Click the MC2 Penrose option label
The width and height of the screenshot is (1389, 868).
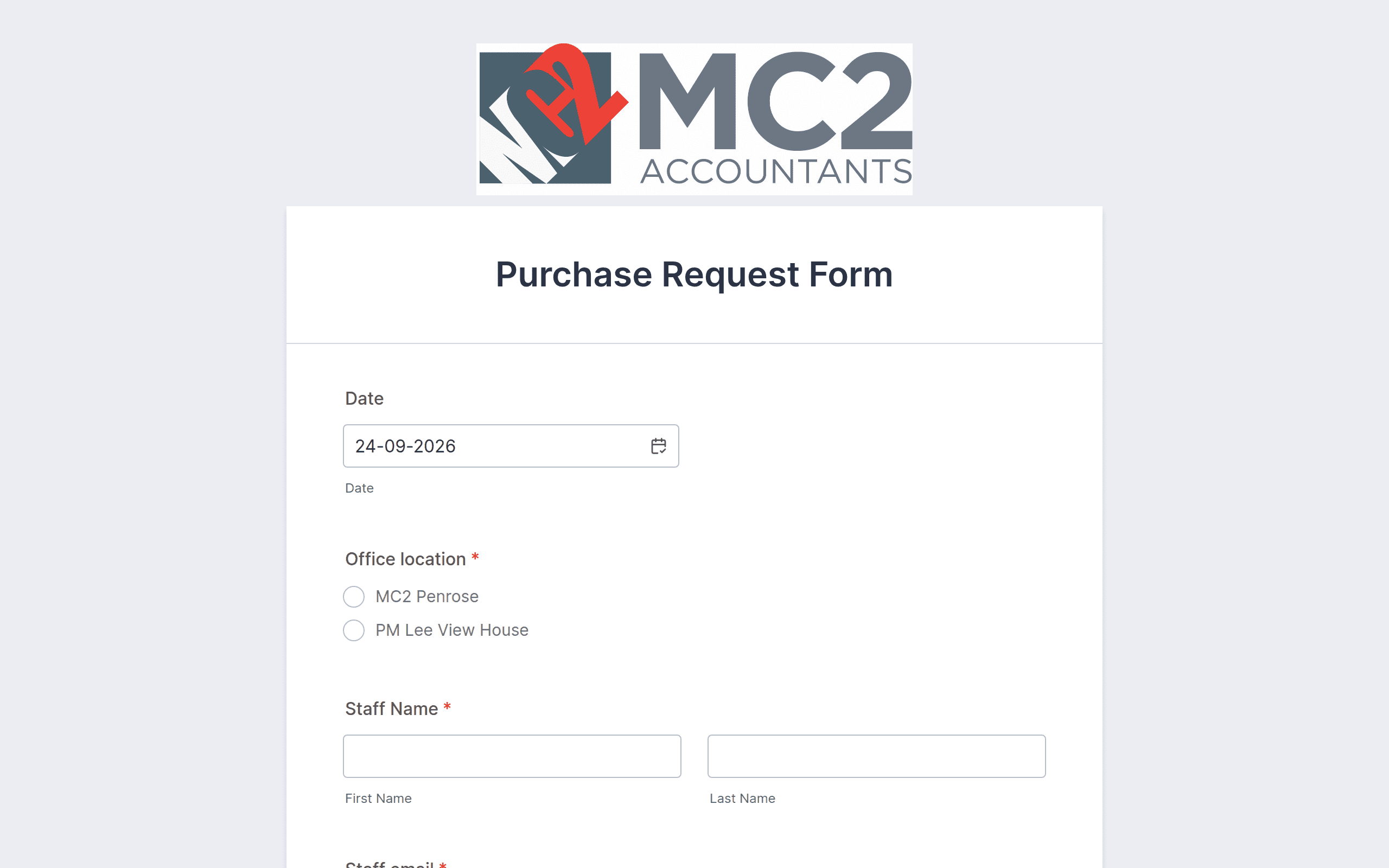point(427,596)
